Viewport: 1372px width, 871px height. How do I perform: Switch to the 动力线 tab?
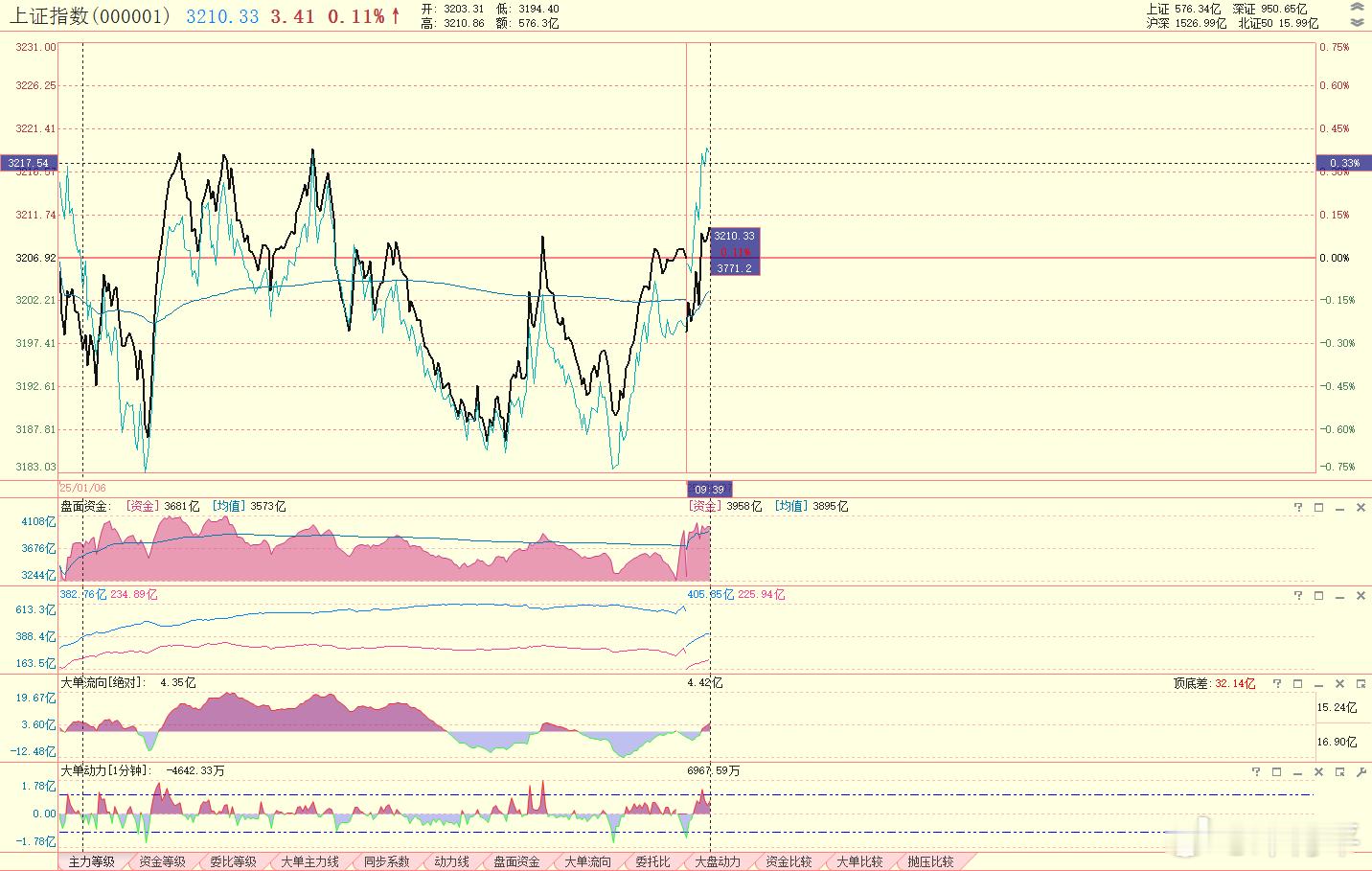point(451,861)
